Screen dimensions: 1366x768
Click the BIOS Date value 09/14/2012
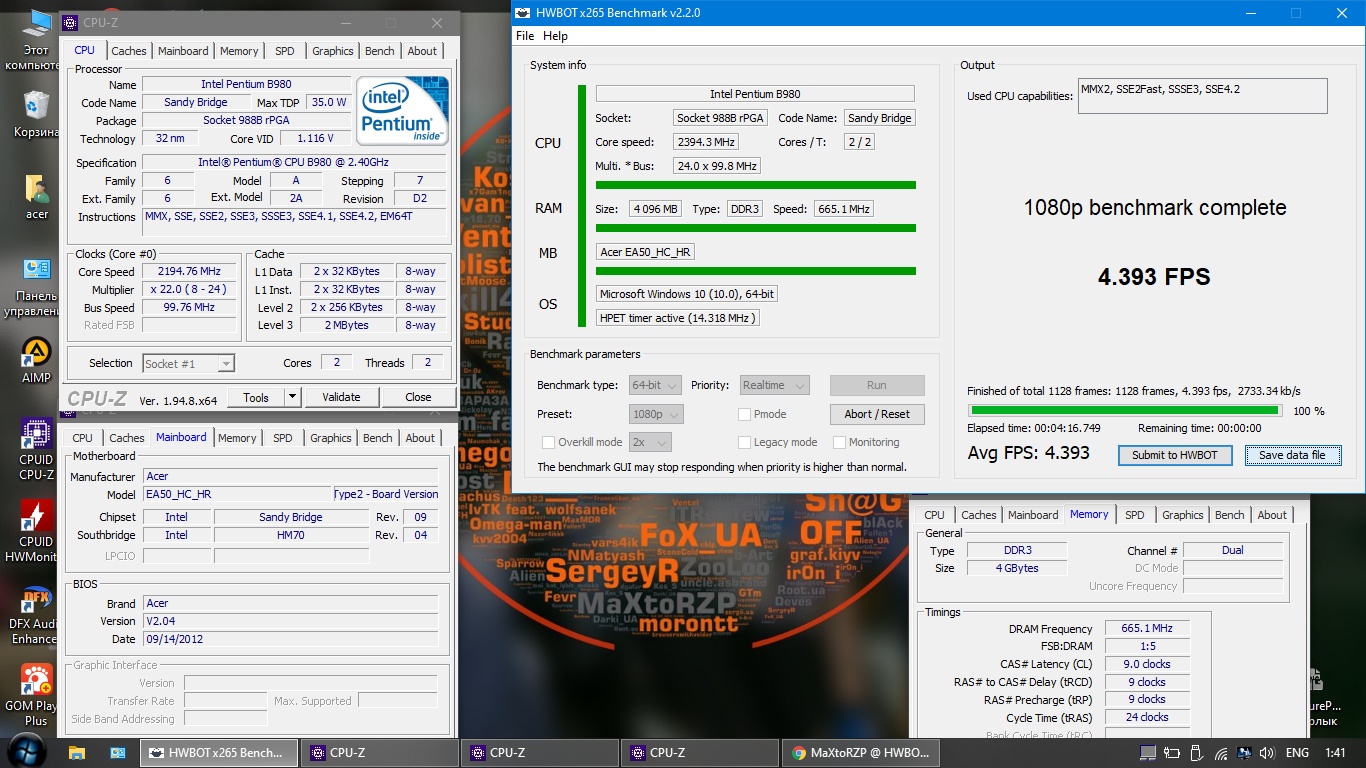click(291, 639)
